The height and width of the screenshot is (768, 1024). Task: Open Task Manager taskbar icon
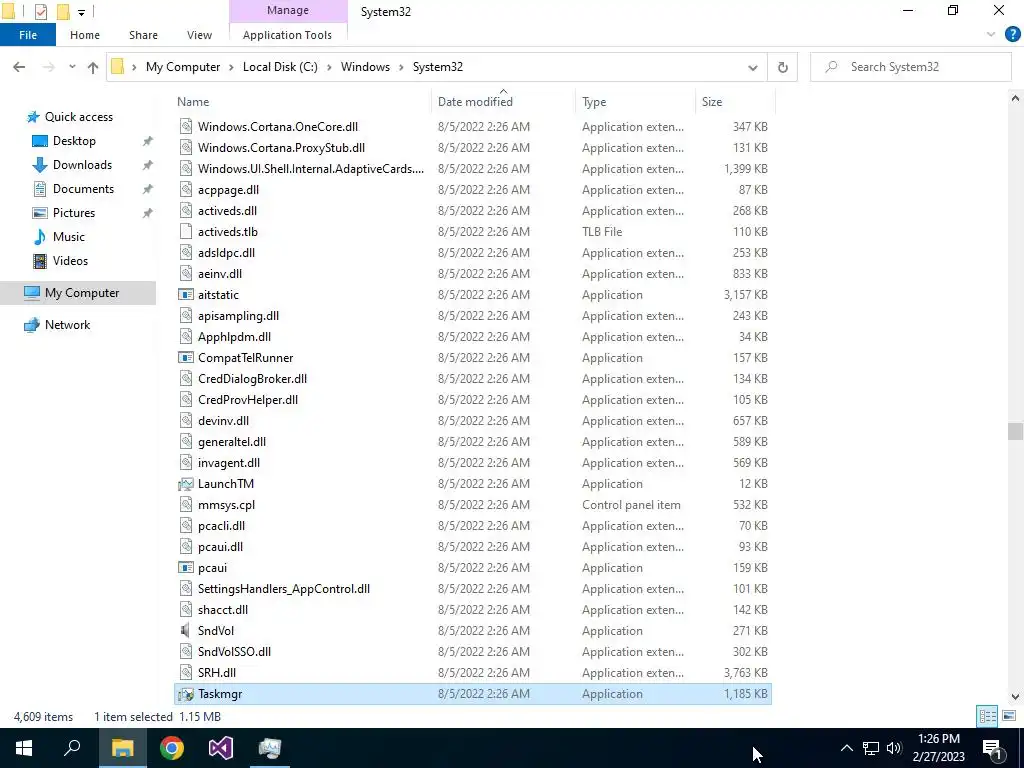click(270, 748)
